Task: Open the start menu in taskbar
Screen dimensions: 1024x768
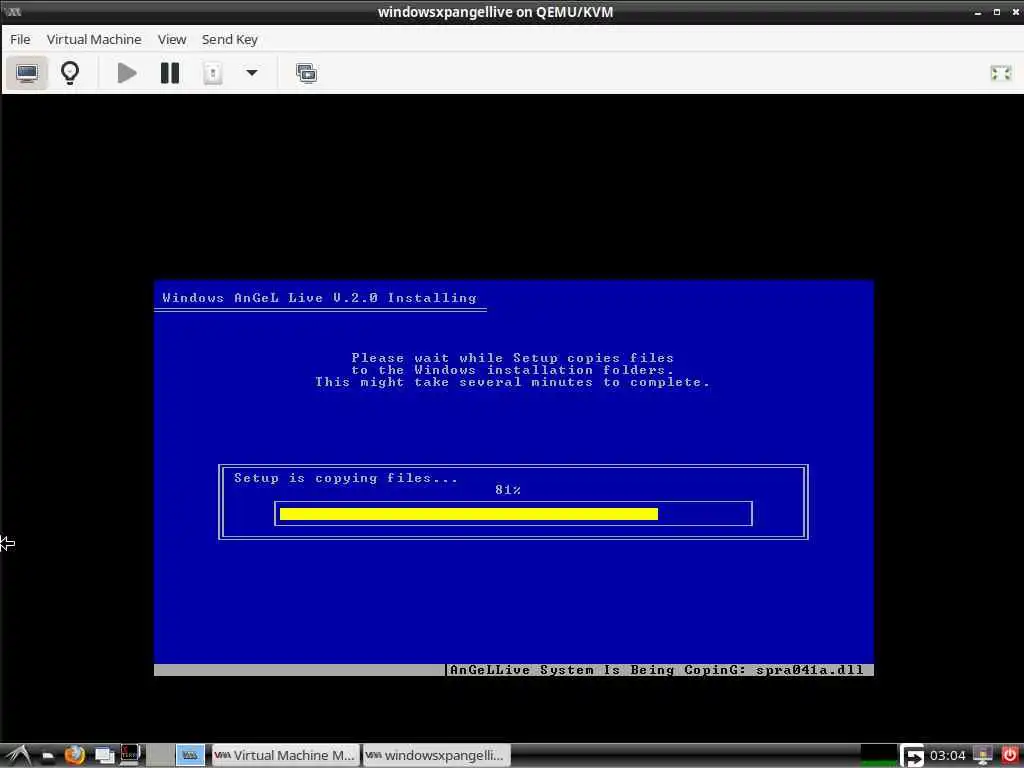Action: click(x=17, y=756)
